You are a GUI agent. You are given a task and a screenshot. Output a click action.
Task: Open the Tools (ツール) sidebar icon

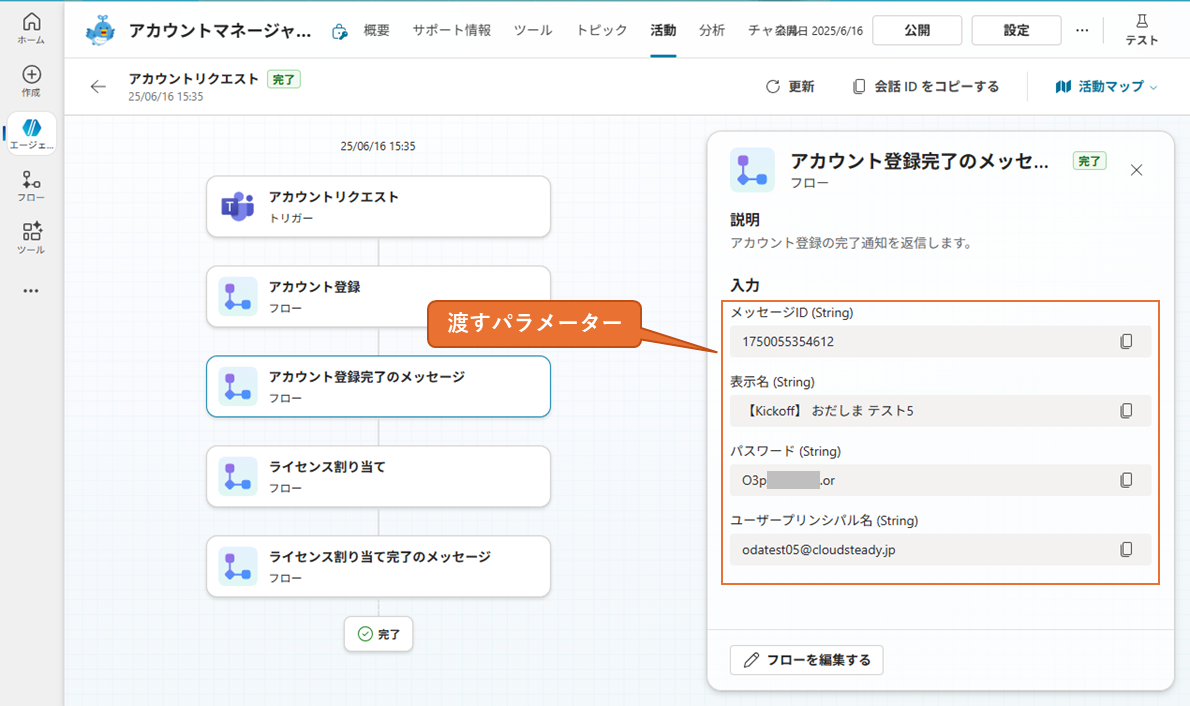click(x=31, y=238)
